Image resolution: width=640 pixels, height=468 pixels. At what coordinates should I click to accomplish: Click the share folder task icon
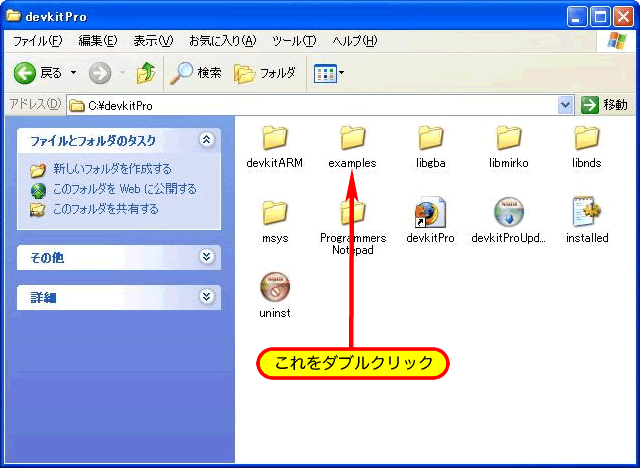pyautogui.click(x=38, y=210)
